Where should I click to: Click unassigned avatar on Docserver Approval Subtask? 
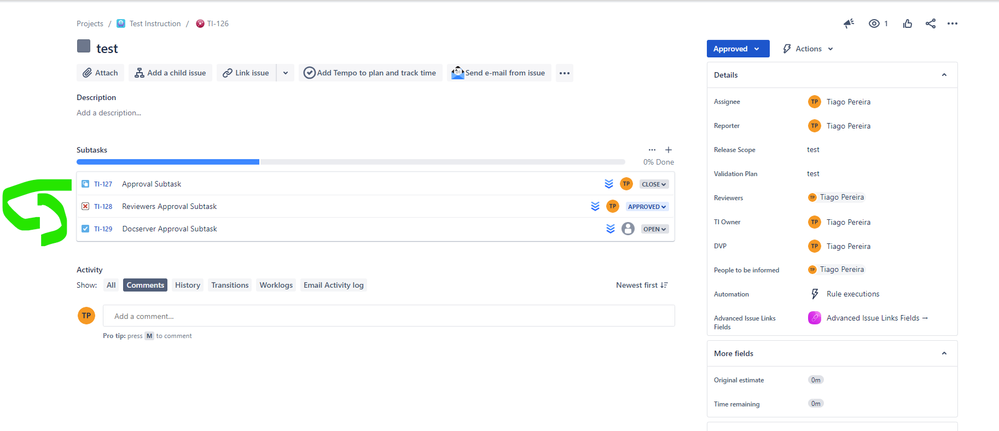[x=628, y=229]
